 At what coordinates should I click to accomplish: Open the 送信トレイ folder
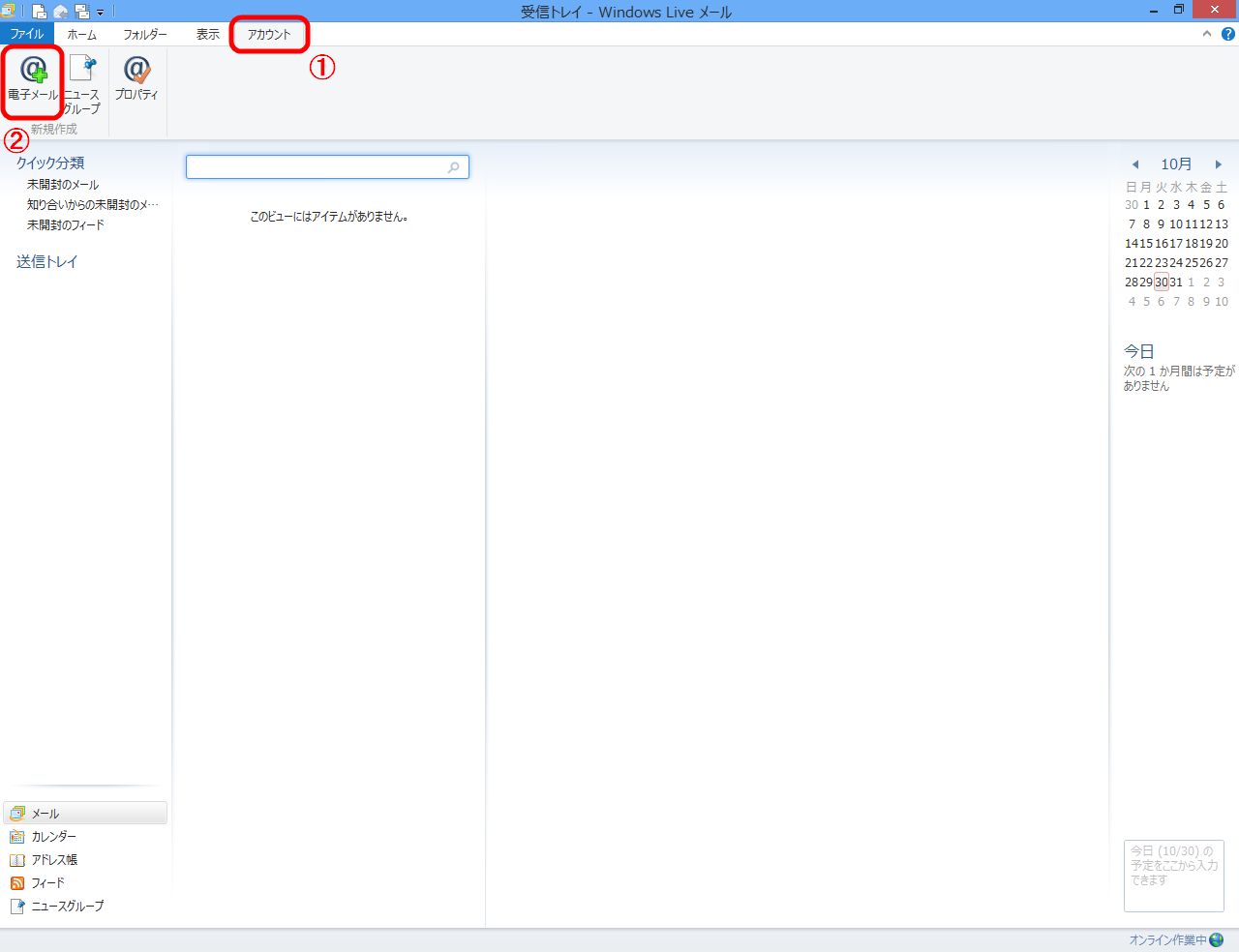click(x=46, y=261)
